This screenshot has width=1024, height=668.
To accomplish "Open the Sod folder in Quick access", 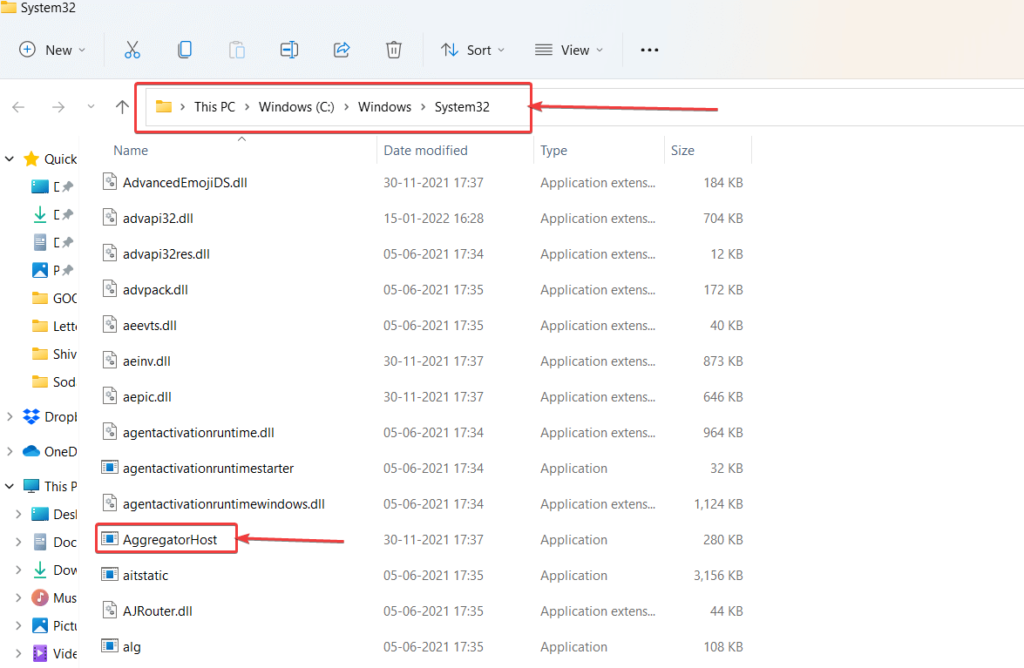I will coord(54,382).
